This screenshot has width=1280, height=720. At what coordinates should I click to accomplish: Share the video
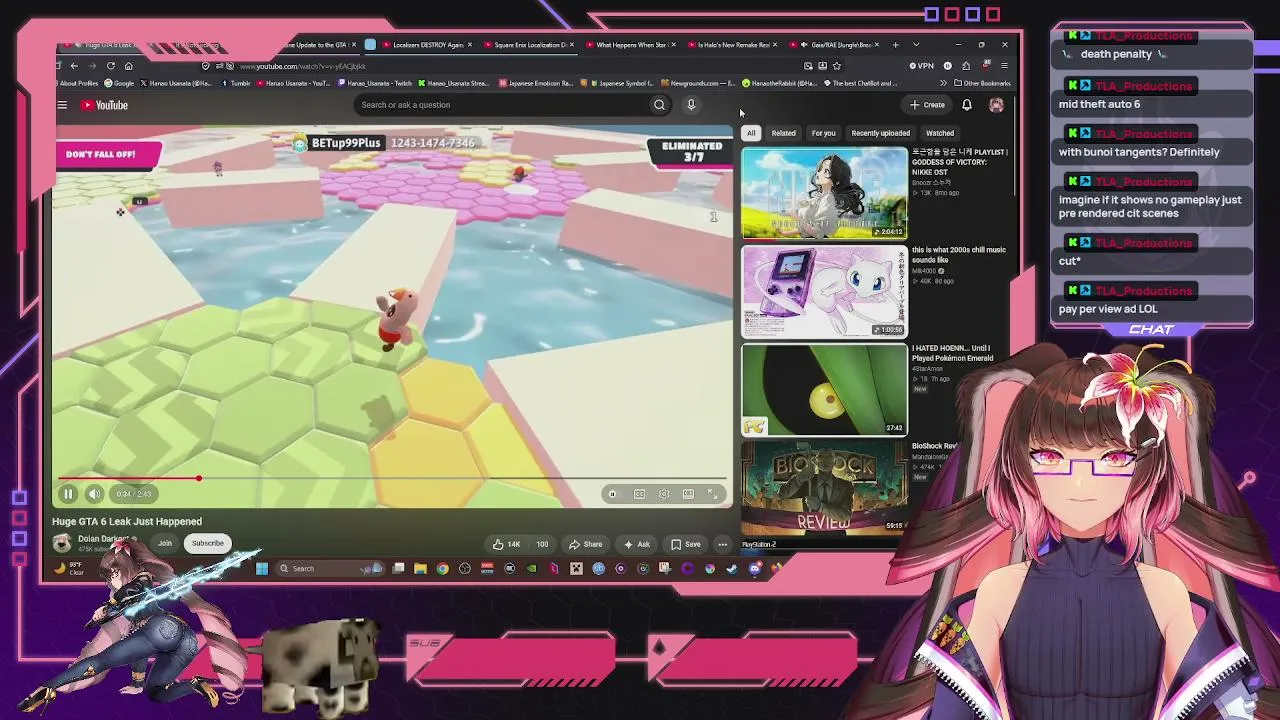(586, 544)
